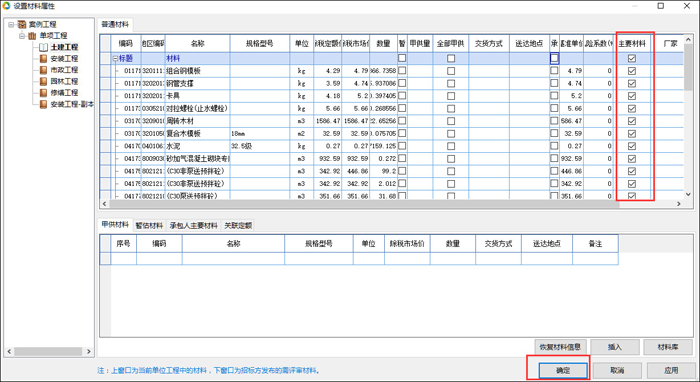This screenshot has height=382, width=700.
Task: Click the 数量 column header in top grid
Action: (383, 43)
